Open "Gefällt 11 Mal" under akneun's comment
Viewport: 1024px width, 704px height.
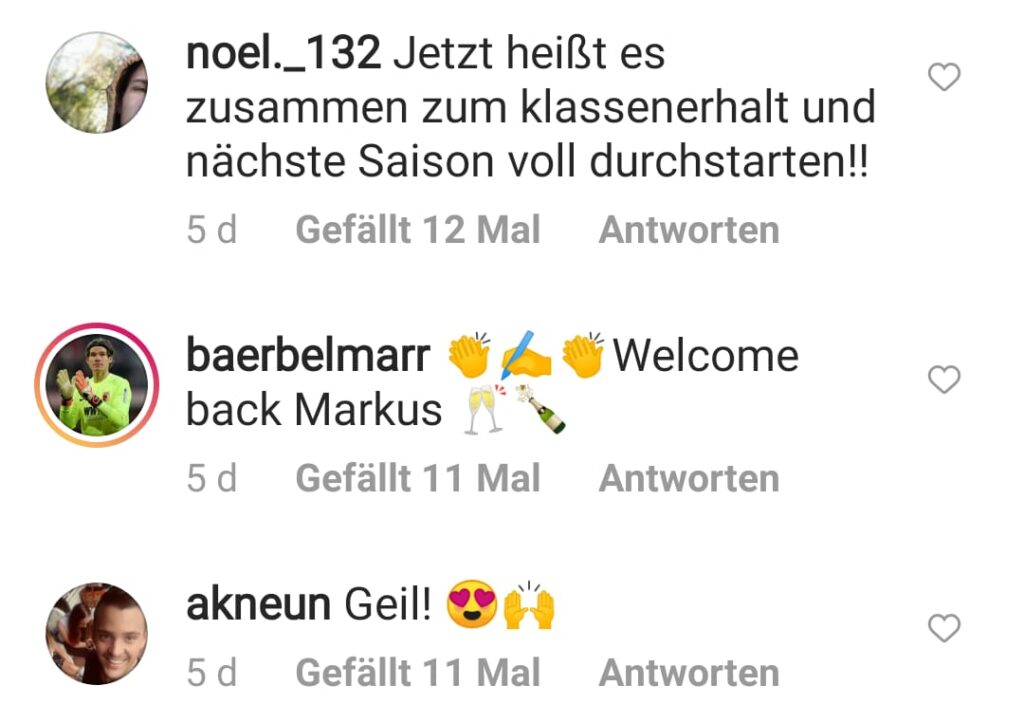click(418, 673)
